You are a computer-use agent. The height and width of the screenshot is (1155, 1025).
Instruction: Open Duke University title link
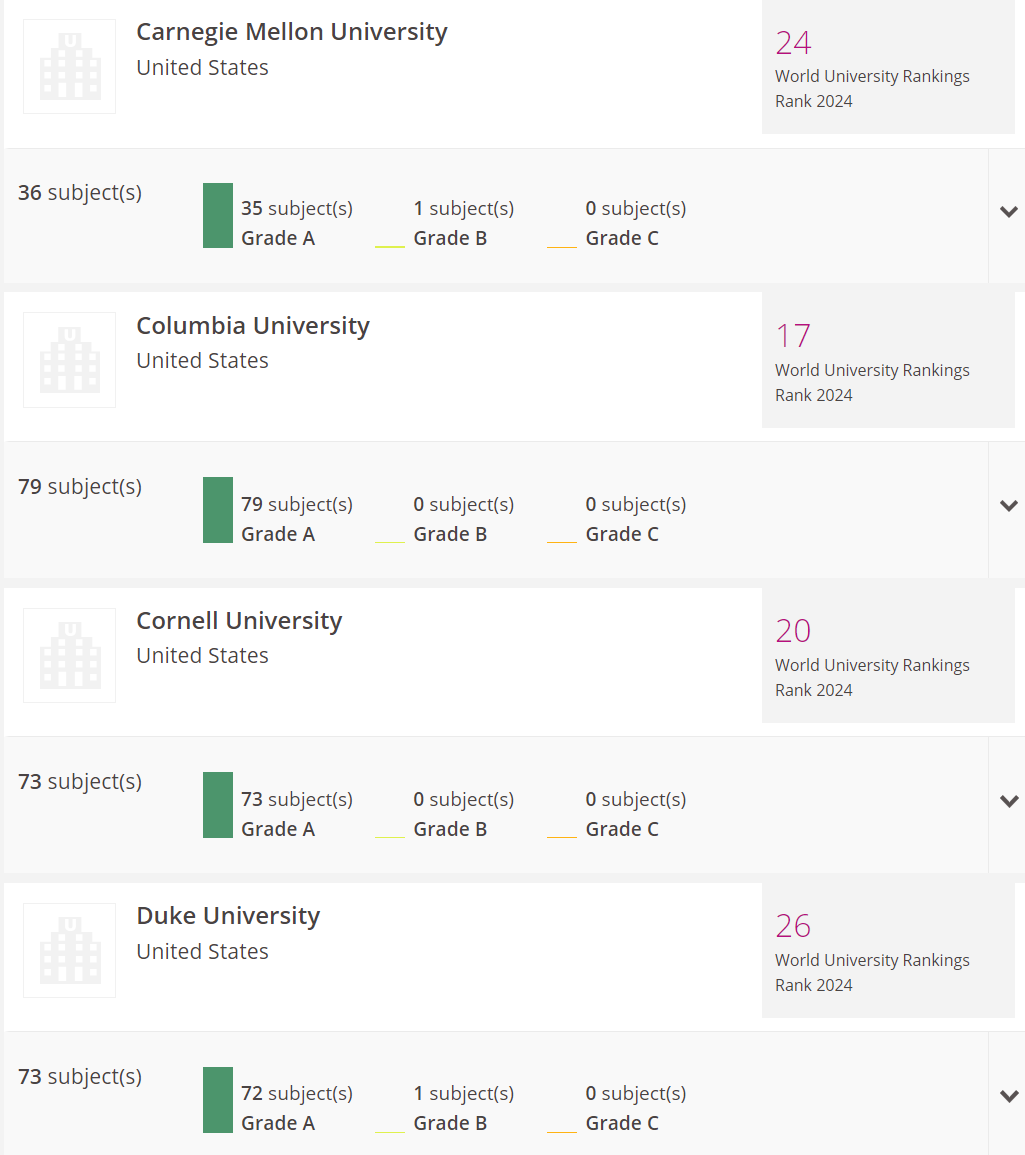coord(228,916)
